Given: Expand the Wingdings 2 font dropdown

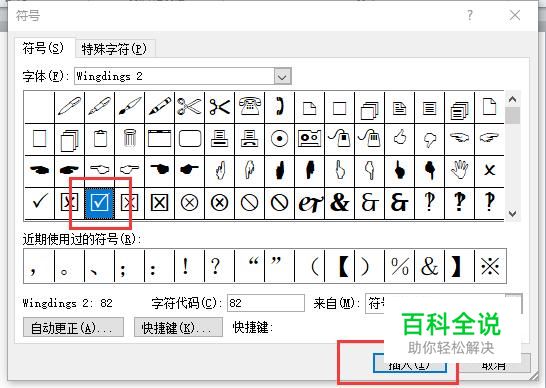Looking at the screenshot, I should [282, 76].
